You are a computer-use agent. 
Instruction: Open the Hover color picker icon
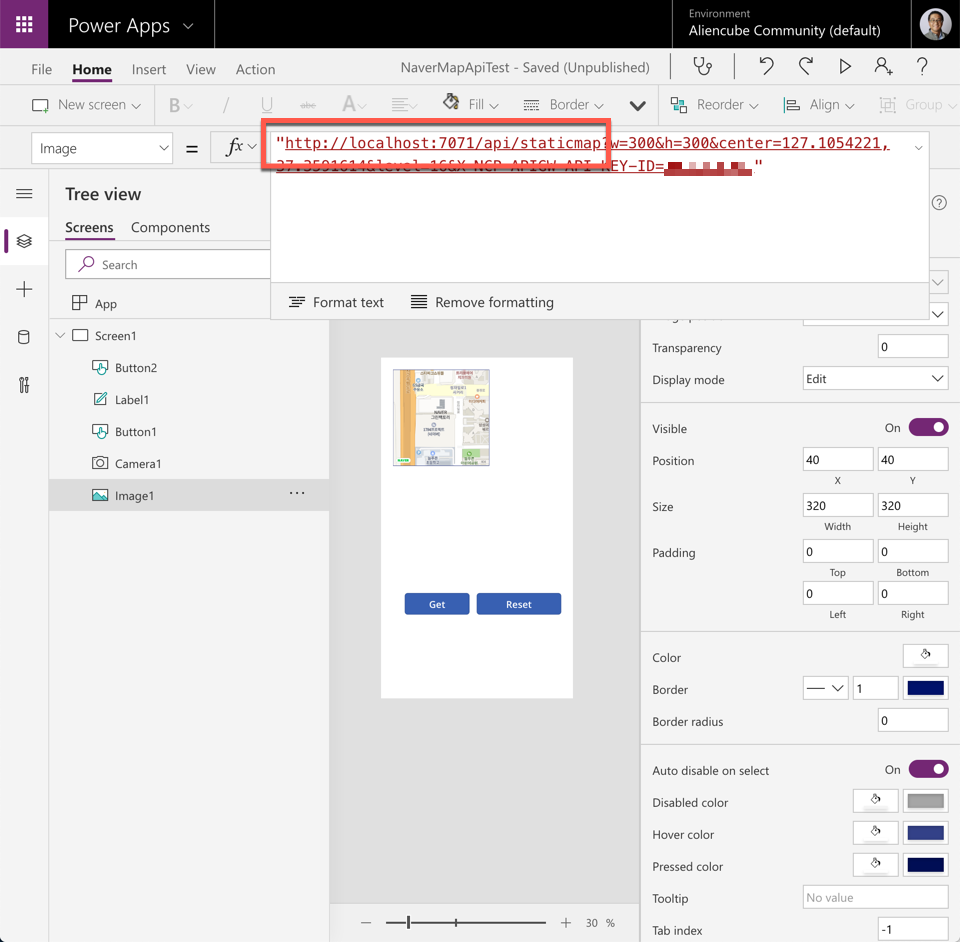[876, 832]
